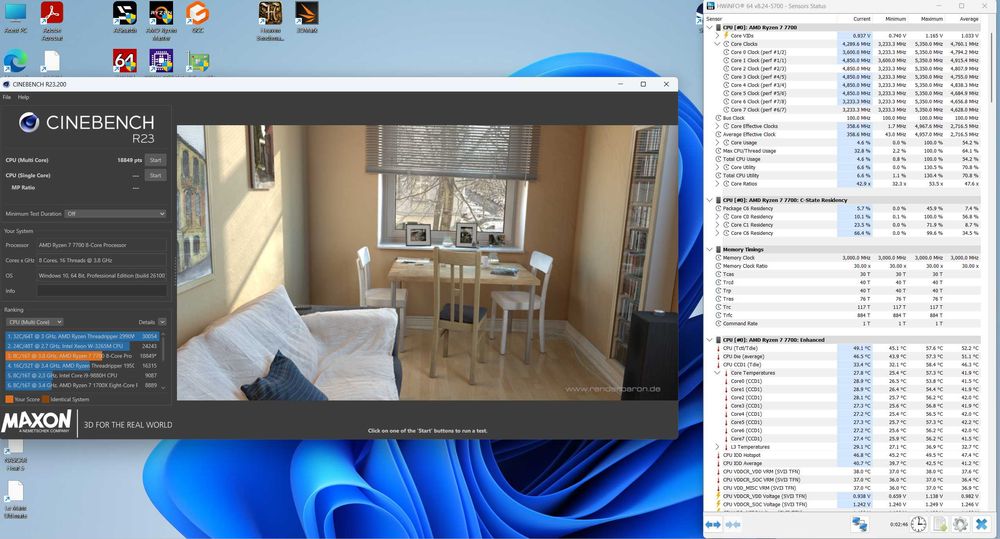Collapse the Core Clocks tree node
Viewport: 1000px width, 539px height.
click(x=717, y=44)
